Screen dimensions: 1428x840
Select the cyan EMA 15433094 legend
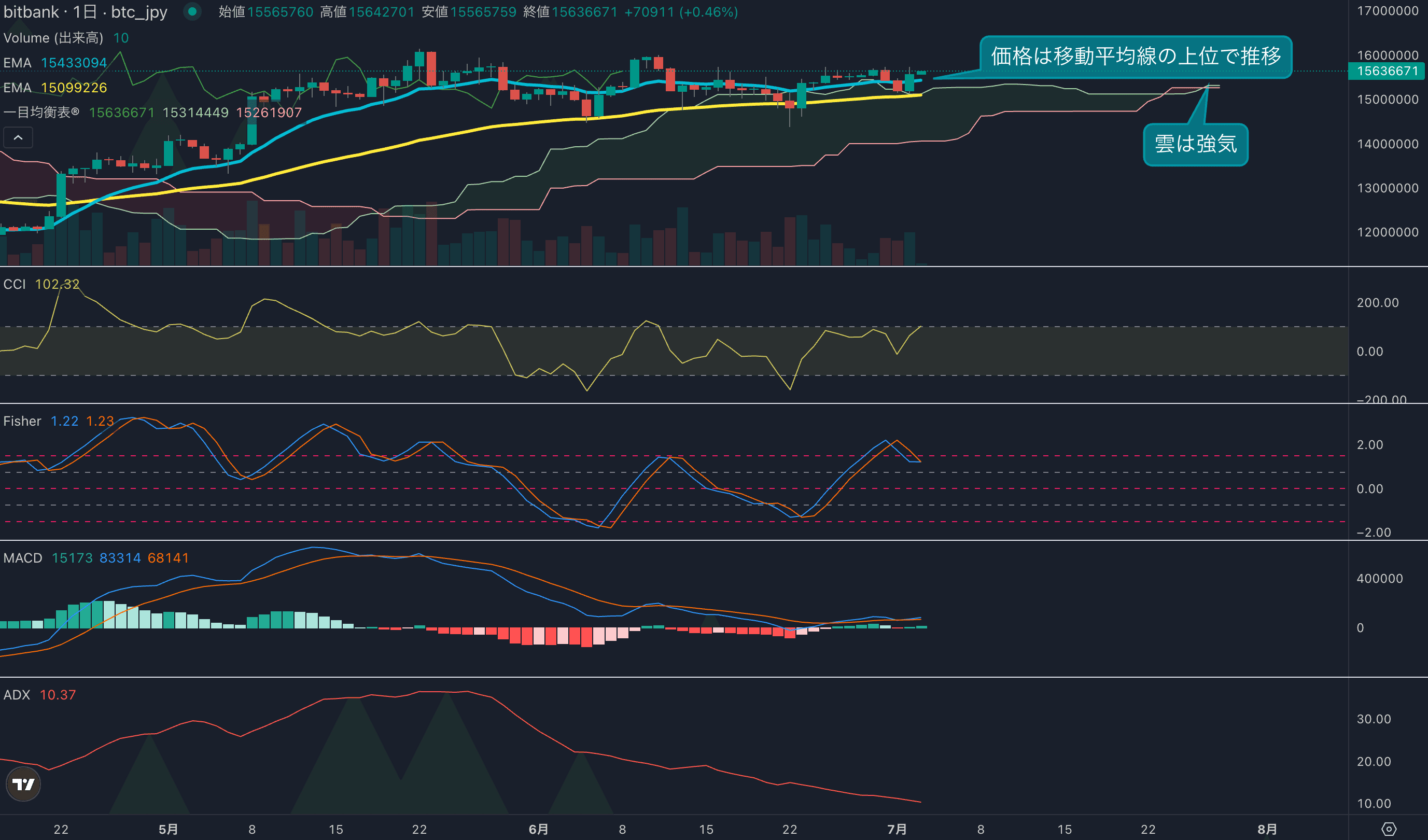click(55, 63)
